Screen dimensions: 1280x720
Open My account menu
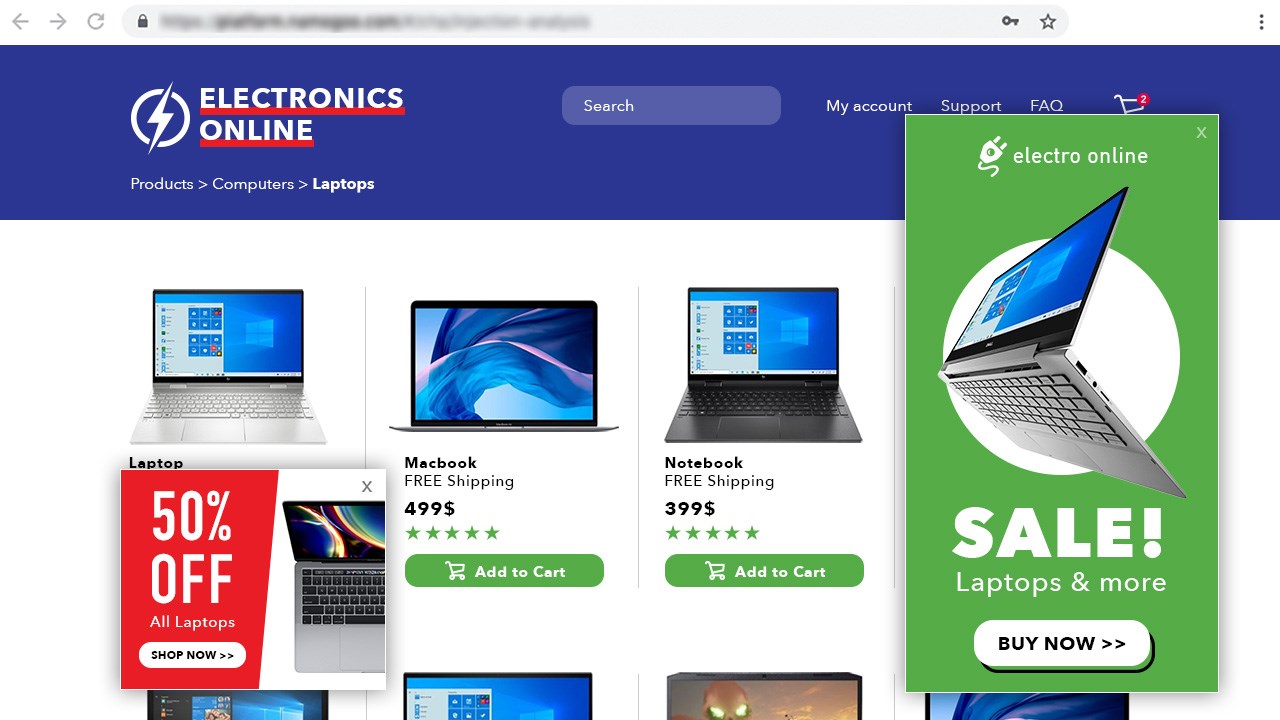[868, 106]
